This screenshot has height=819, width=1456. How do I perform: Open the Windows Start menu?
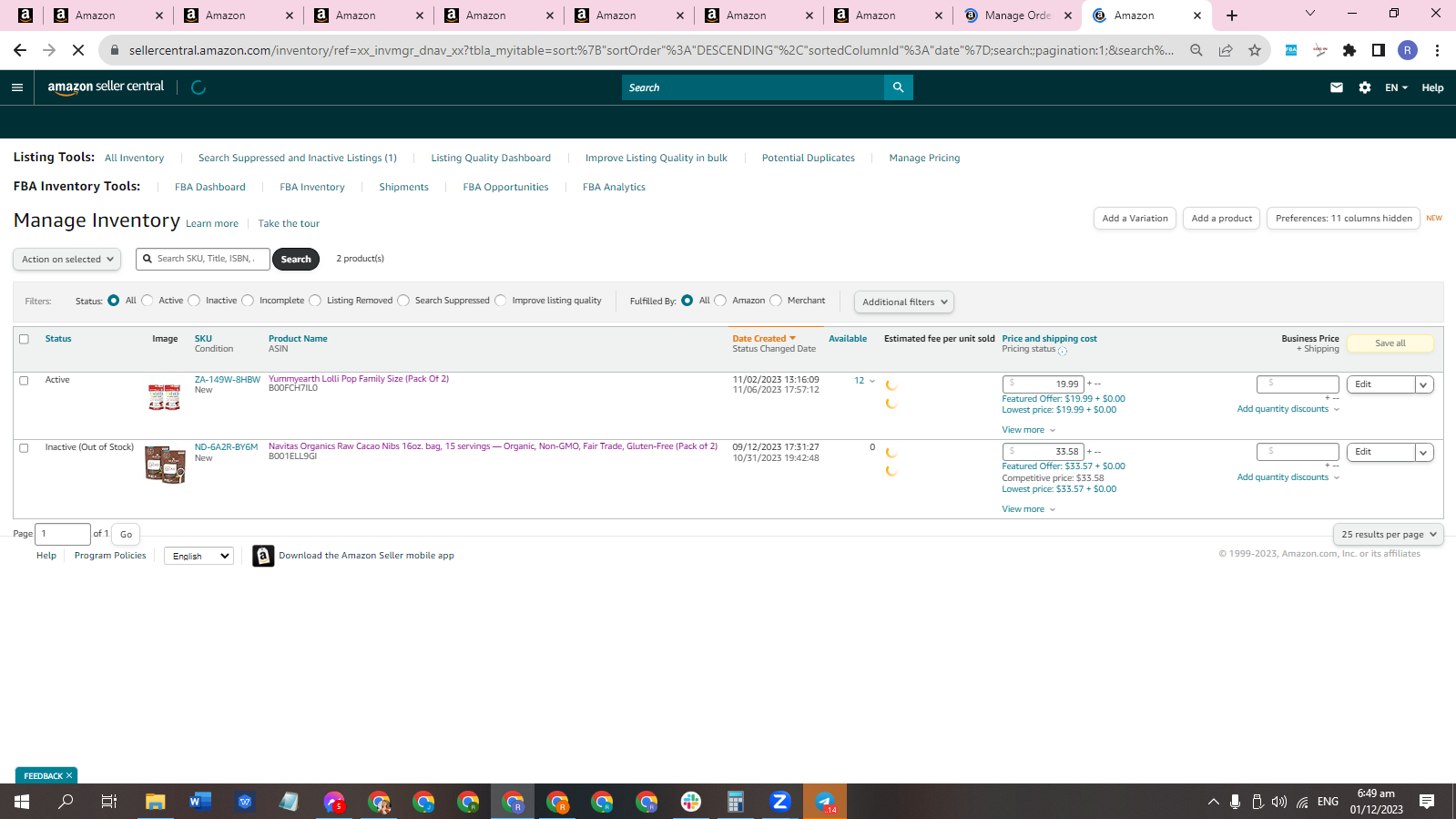click(x=22, y=802)
